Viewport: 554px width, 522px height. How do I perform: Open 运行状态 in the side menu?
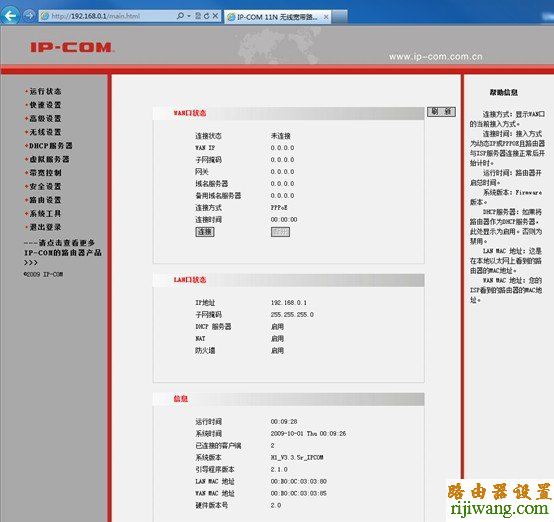[x=45, y=92]
